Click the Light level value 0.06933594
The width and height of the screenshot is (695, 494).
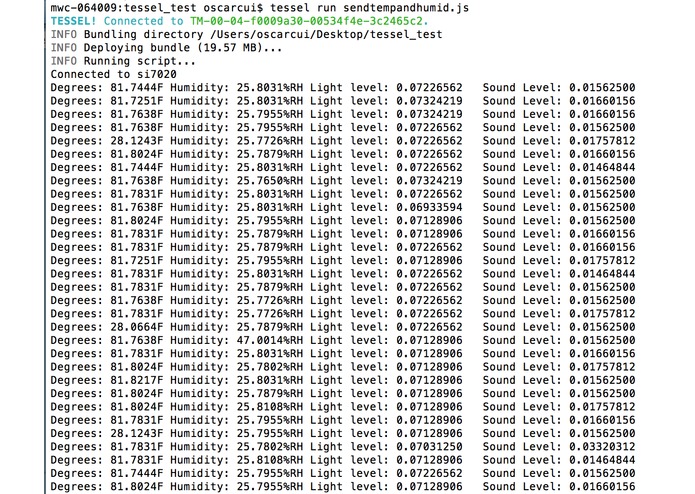pyautogui.click(x=429, y=207)
